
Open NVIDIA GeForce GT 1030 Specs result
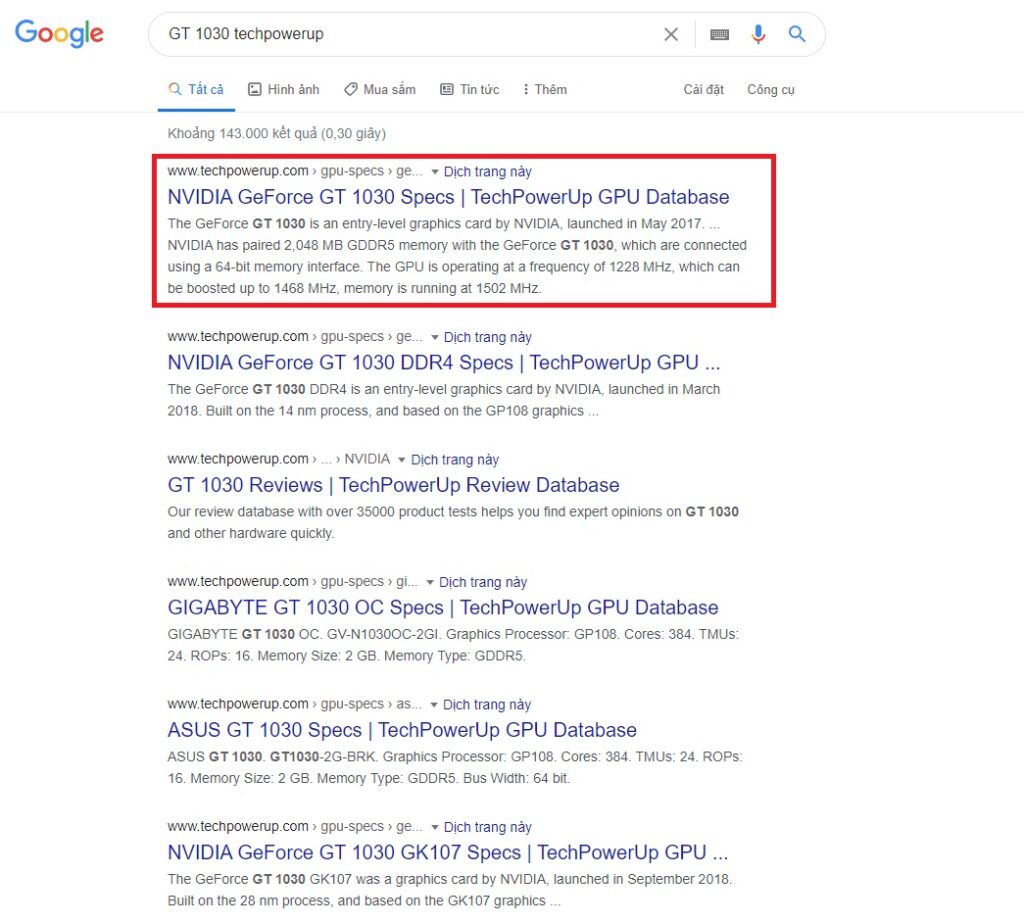(x=448, y=197)
